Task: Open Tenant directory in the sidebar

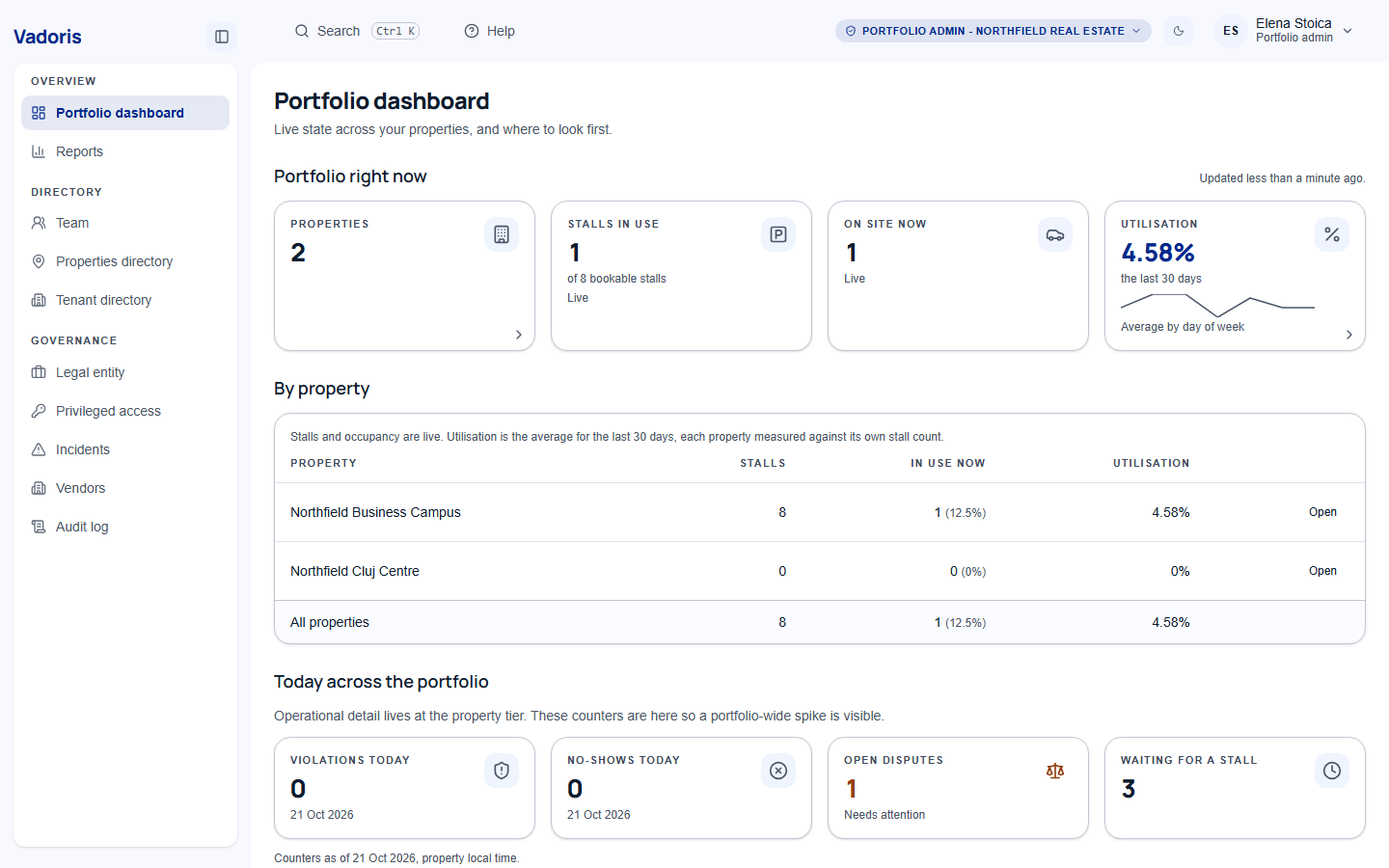Action: pyautogui.click(x=125, y=300)
